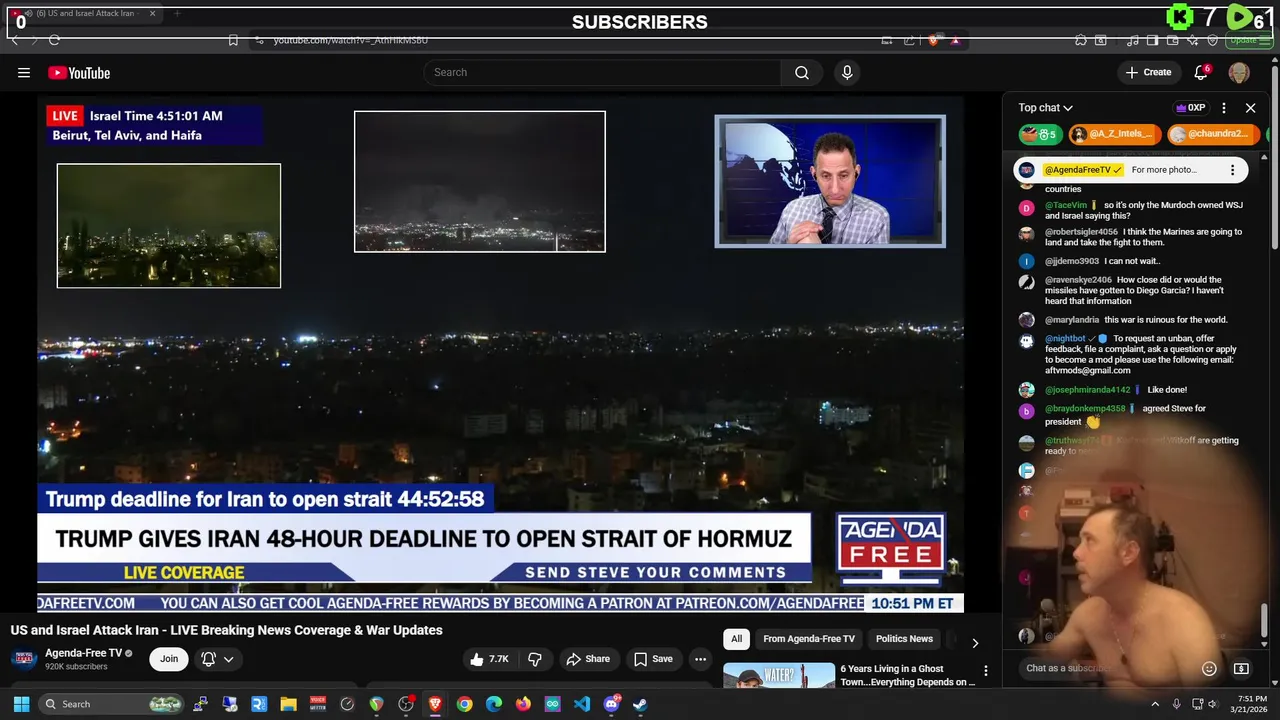Like the video with 7.7K likes

tap(490, 659)
